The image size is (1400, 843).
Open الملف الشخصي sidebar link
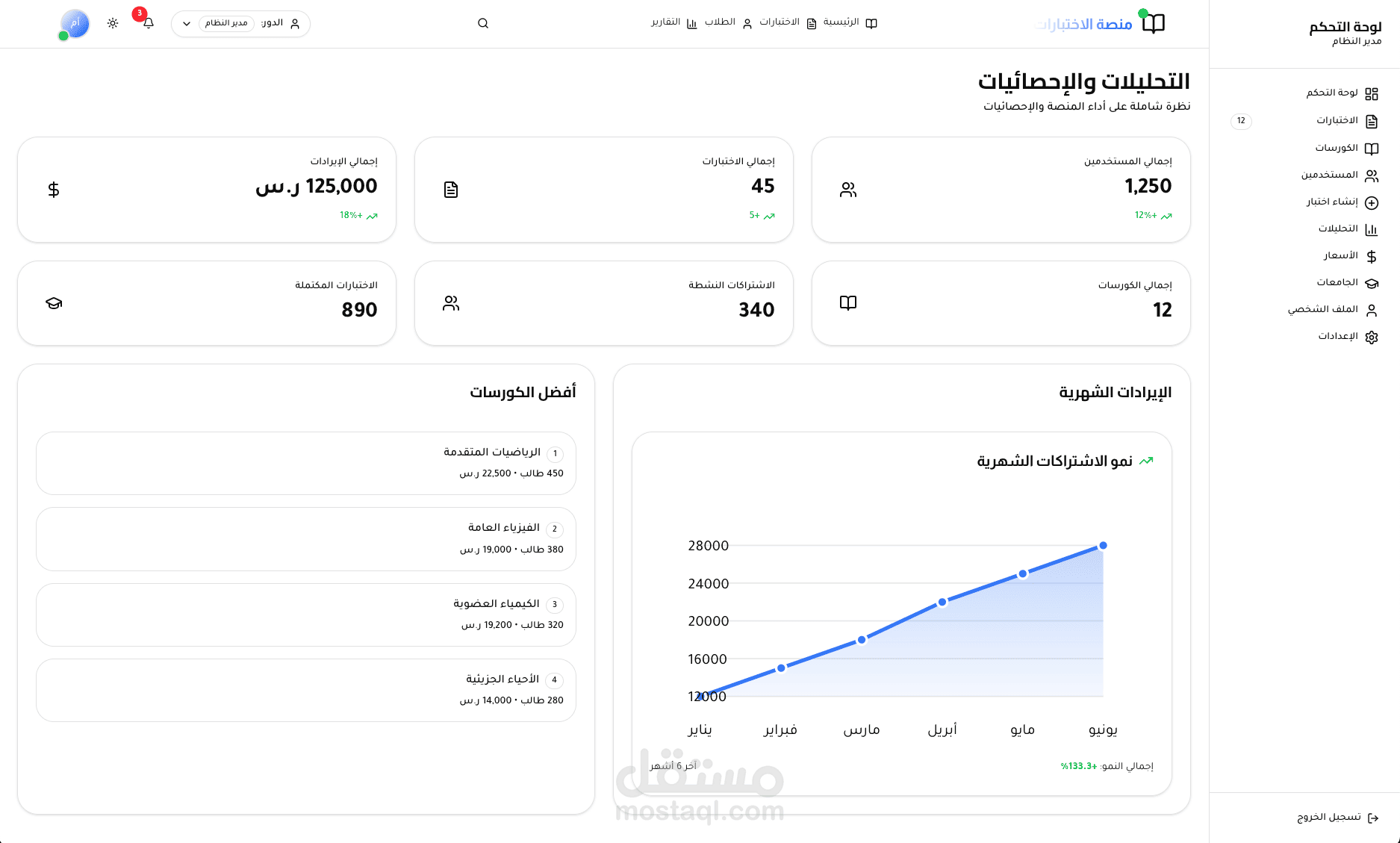point(1332,310)
